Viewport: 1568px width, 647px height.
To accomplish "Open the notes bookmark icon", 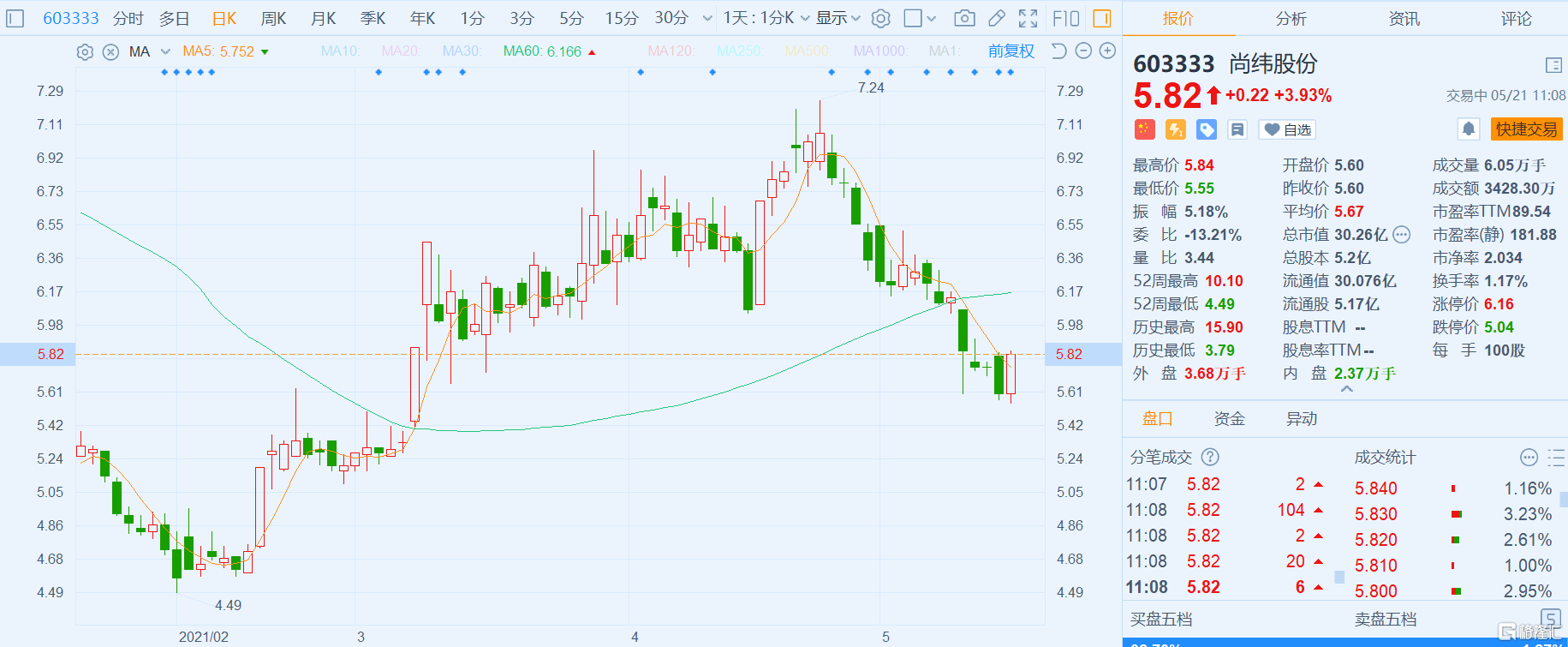I will click(x=1237, y=129).
